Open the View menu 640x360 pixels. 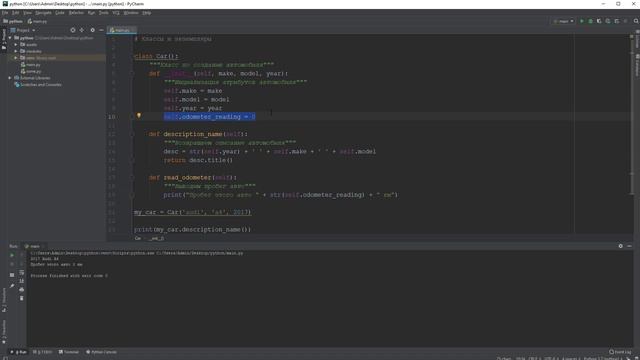click(x=27, y=13)
